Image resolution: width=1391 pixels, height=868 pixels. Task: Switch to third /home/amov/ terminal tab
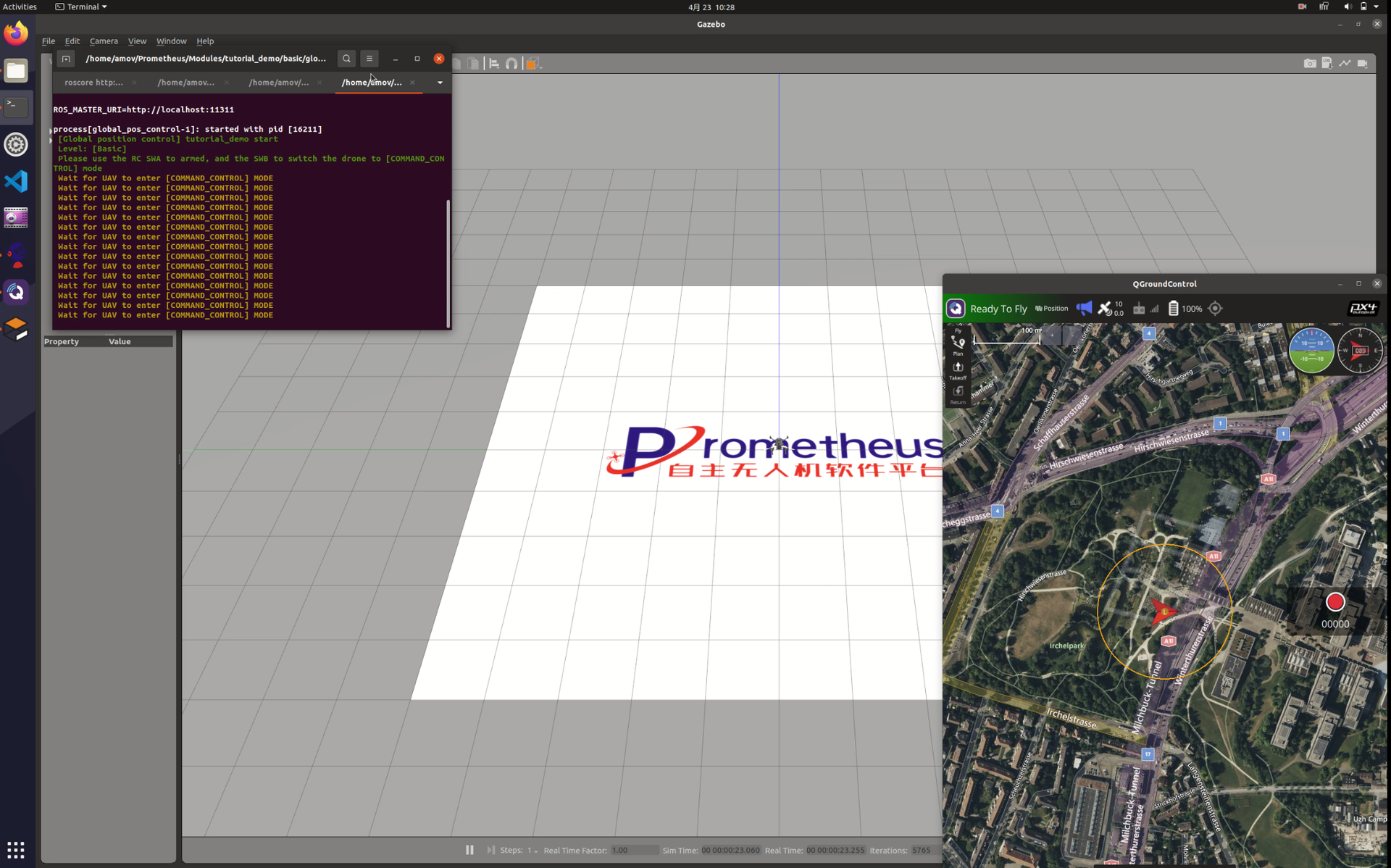tap(278, 83)
